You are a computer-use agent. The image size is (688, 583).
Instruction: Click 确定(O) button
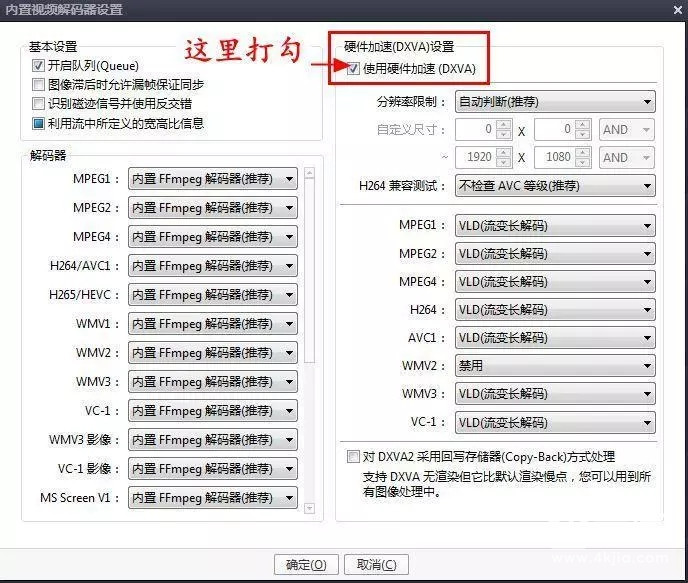point(305,564)
